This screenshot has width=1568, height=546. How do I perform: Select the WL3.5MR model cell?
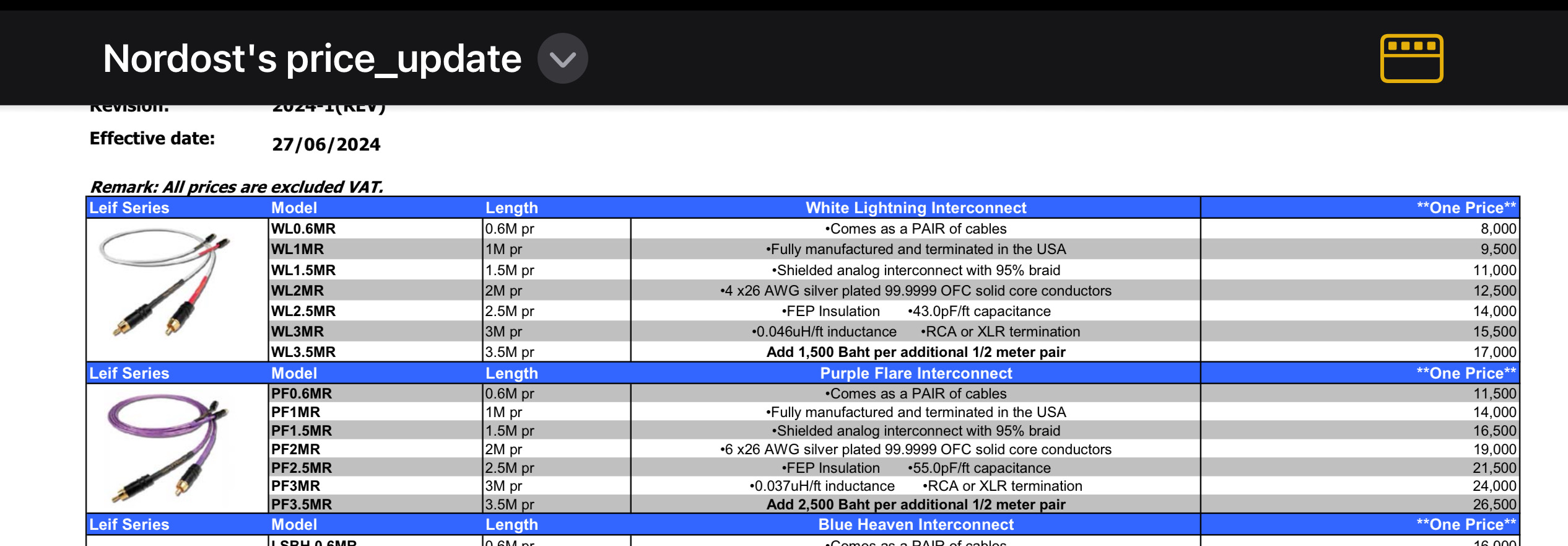303,352
